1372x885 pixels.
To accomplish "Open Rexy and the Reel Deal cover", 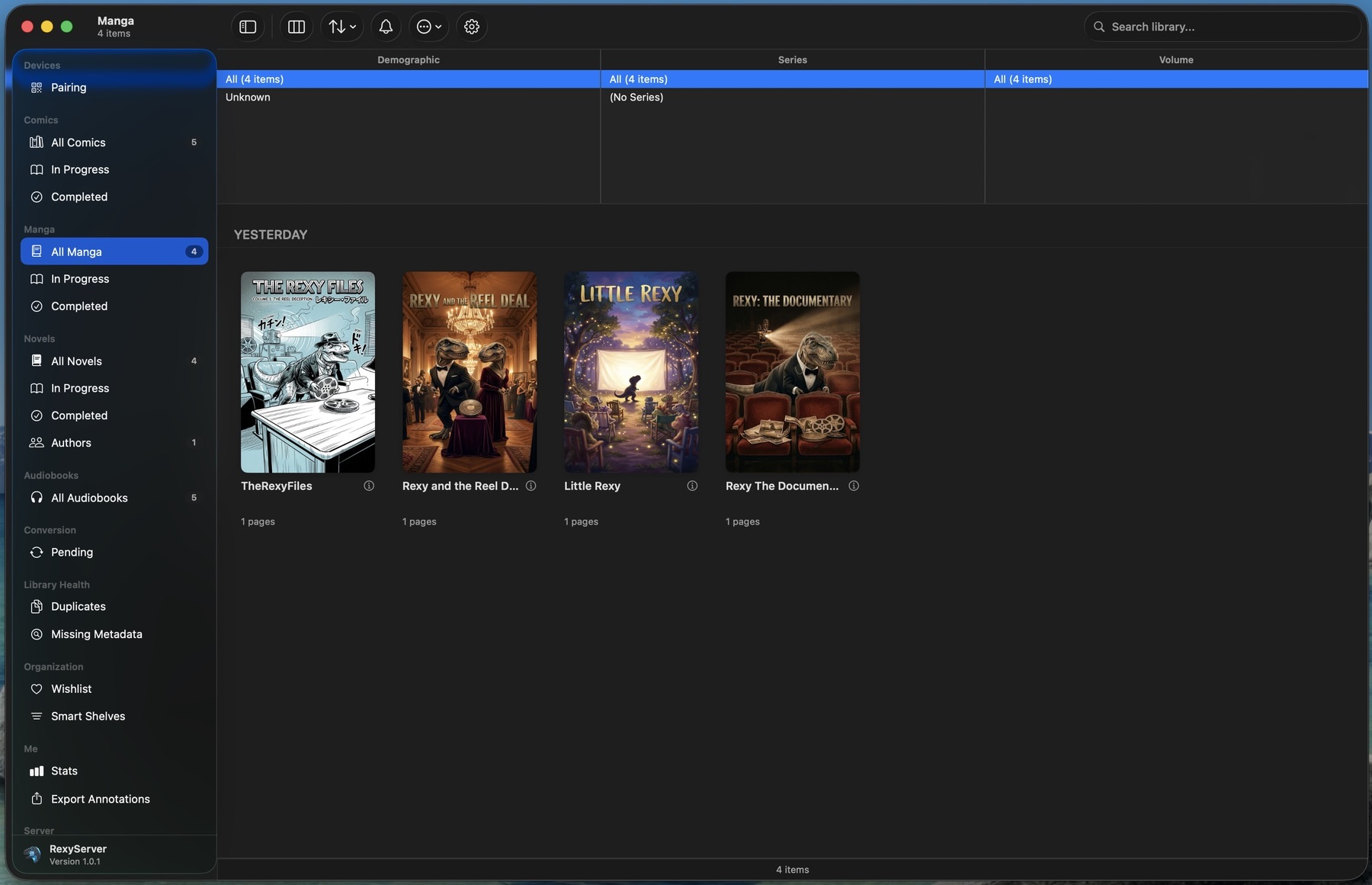I will click(x=470, y=372).
